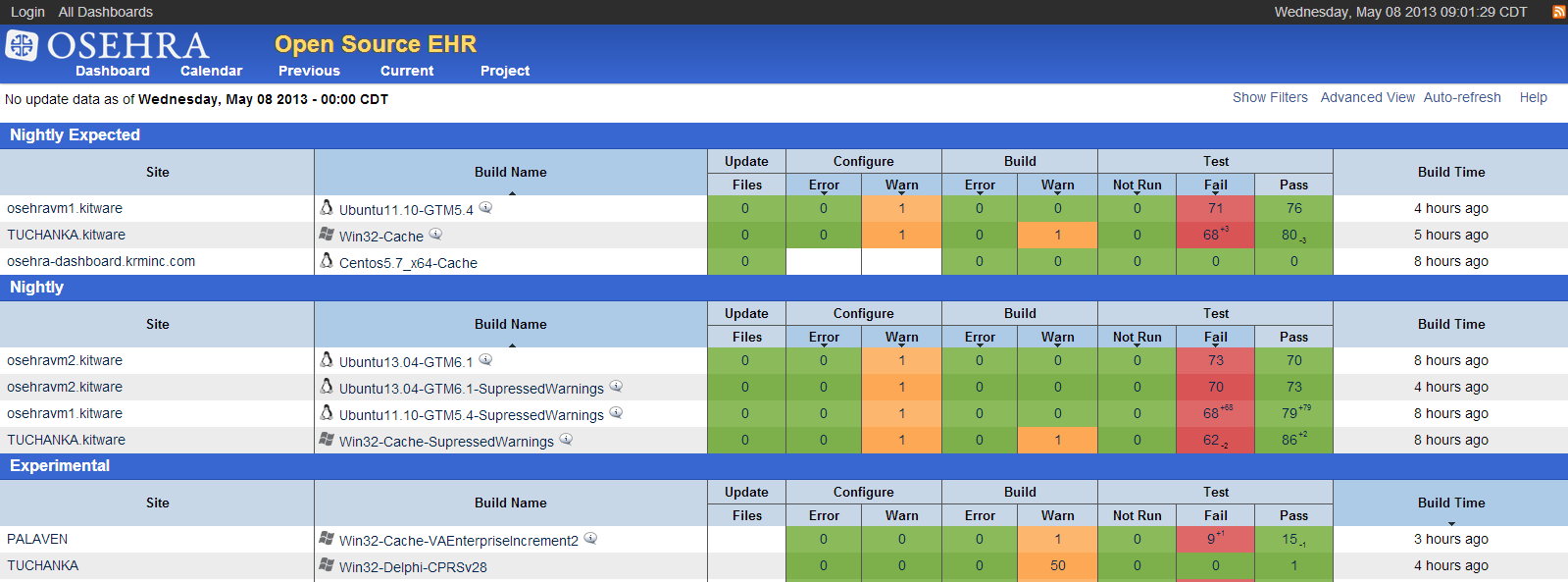Image resolution: width=1568 pixels, height=582 pixels.
Task: Click the RSS feed icon
Action: coord(1558,12)
